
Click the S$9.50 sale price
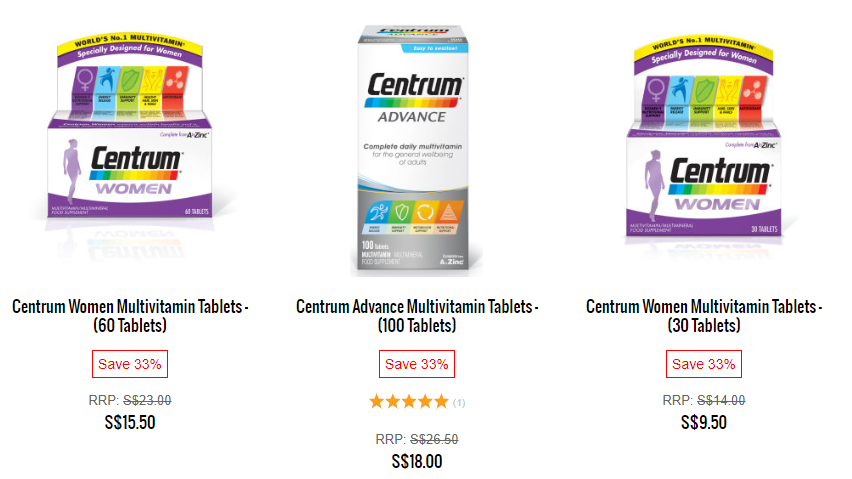coord(704,422)
